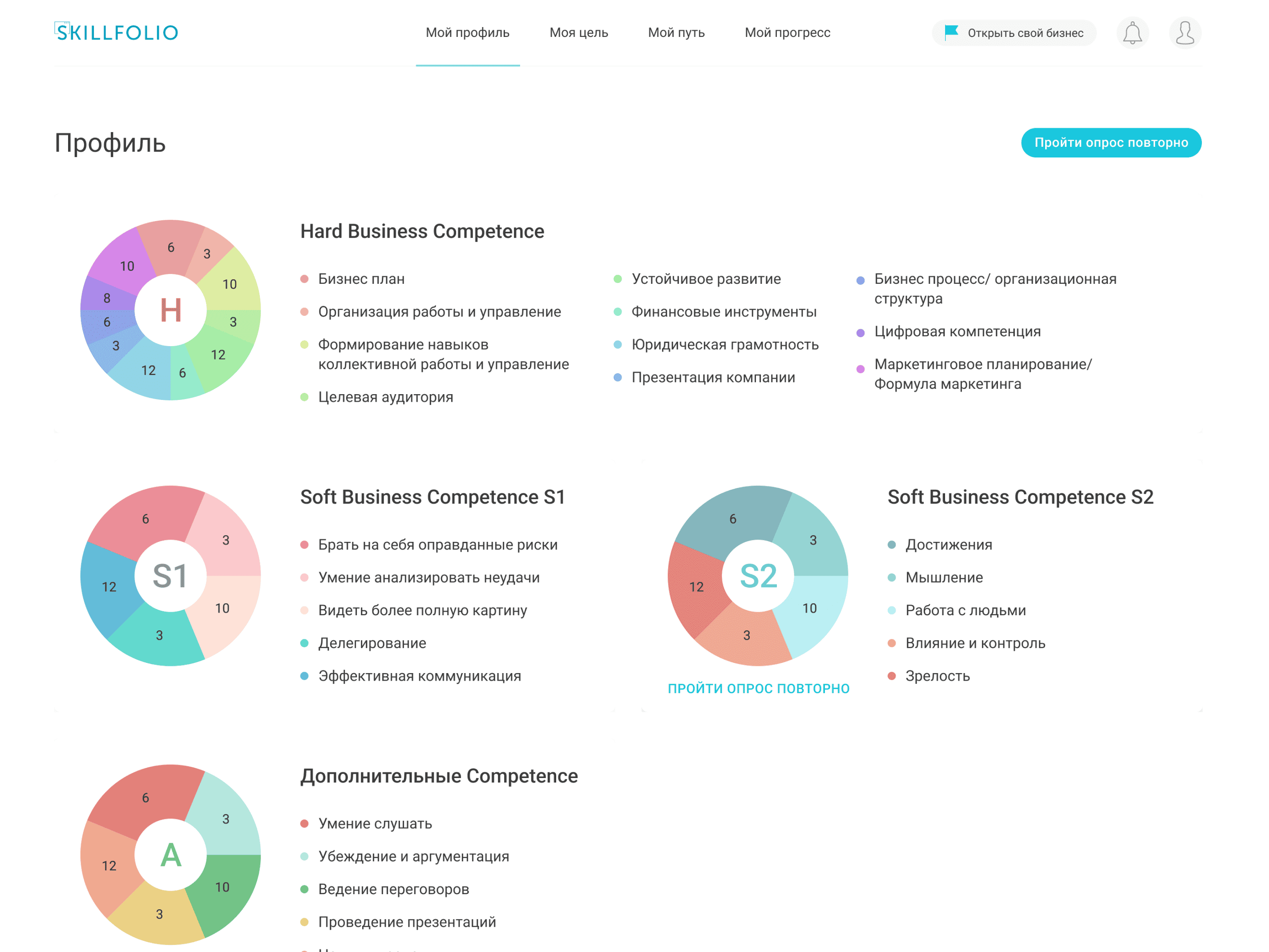
Task: Click the S2 center of the donut chart
Action: pyautogui.click(x=758, y=576)
